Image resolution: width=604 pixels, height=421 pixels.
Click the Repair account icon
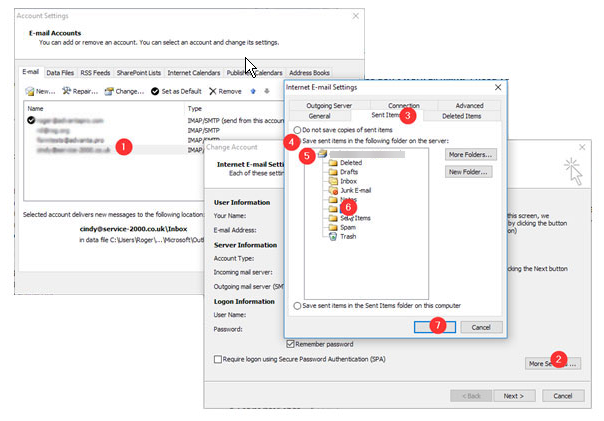click(x=67, y=91)
